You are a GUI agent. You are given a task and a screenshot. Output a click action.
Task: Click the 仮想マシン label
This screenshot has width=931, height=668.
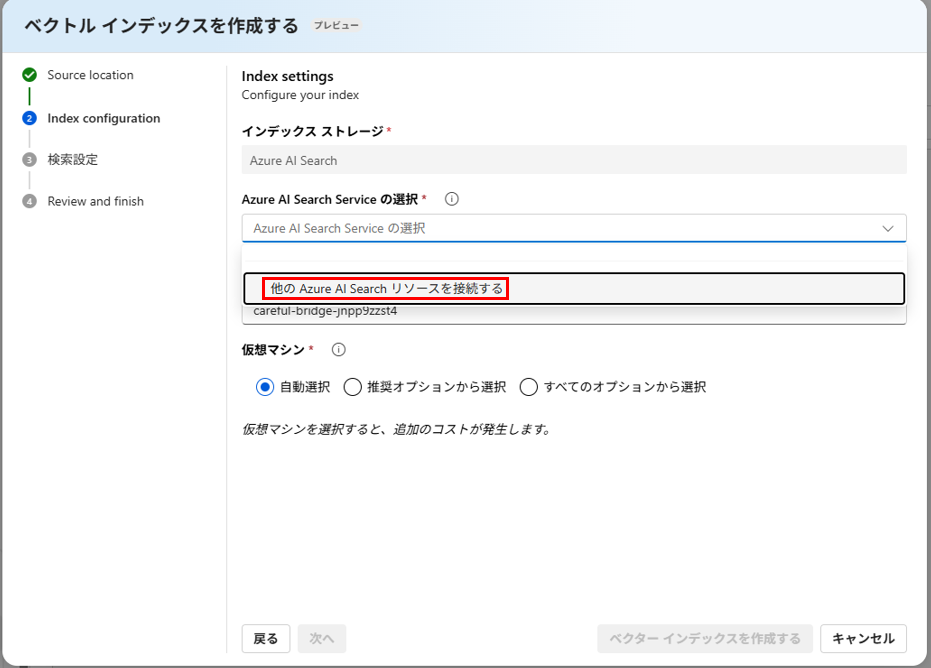(273, 350)
